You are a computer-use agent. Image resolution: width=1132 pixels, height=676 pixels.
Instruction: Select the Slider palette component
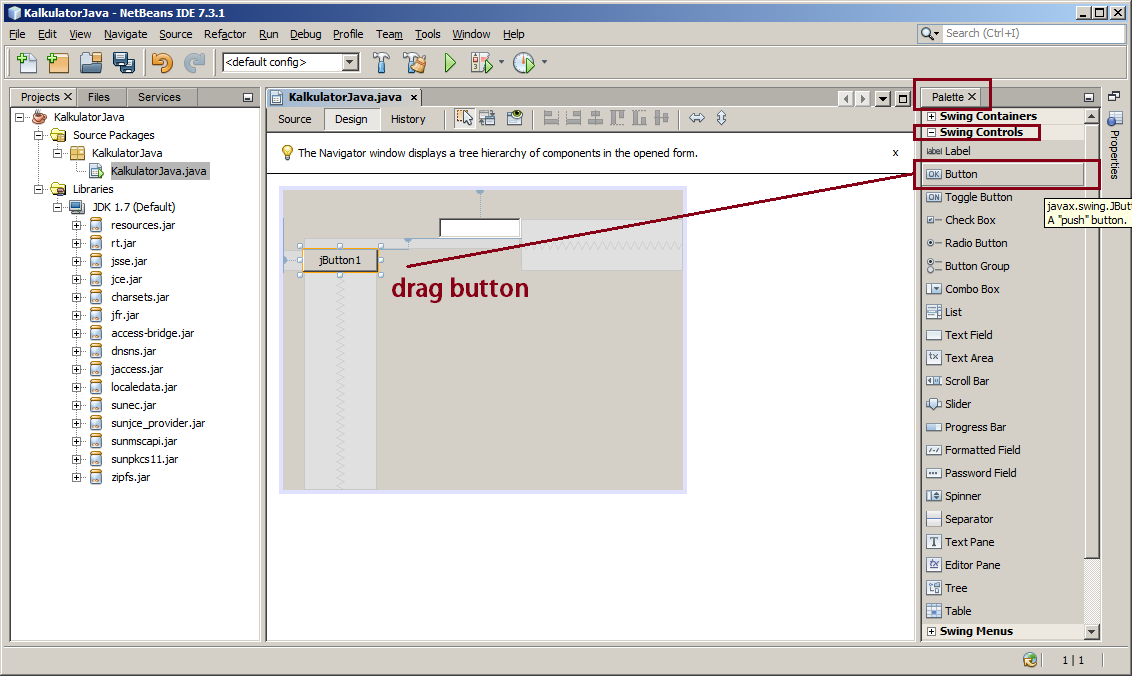pyautogui.click(x=1004, y=404)
